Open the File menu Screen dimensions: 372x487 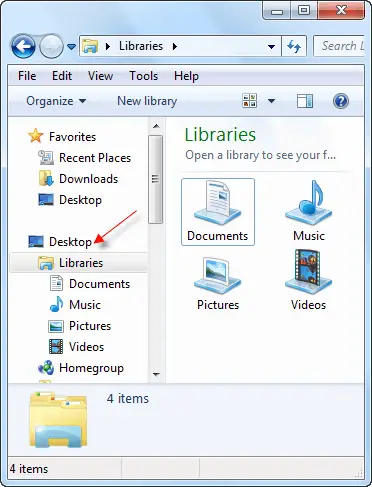(27, 76)
